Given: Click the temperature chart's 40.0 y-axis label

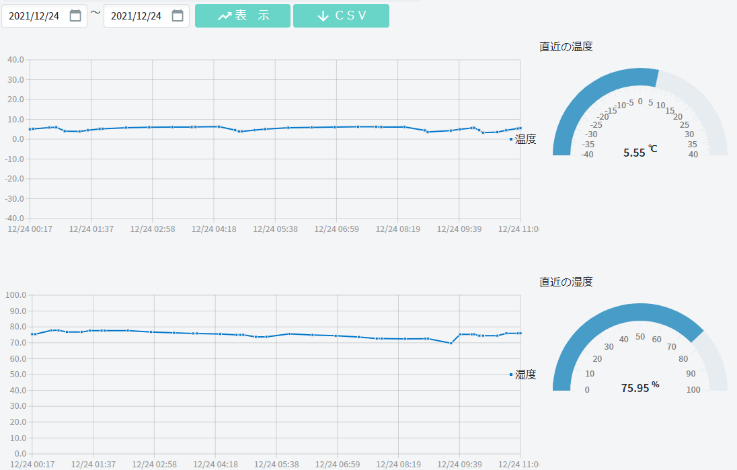Looking at the screenshot, I should click(x=15, y=60).
